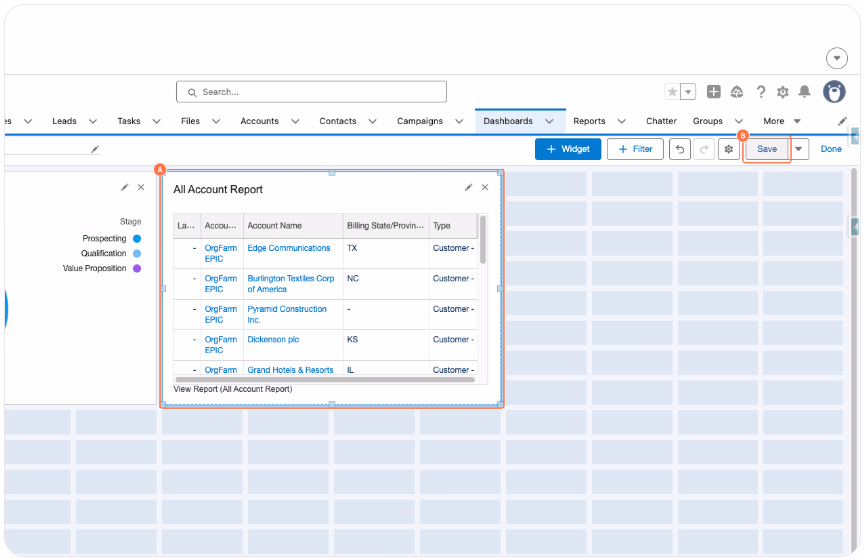Click the Type column header
864x559 pixels.
[x=453, y=226]
